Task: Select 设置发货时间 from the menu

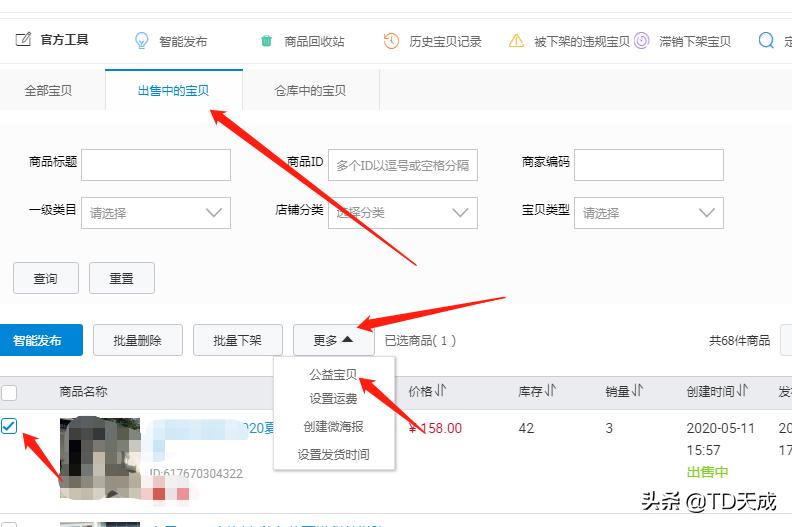Action: (x=333, y=454)
